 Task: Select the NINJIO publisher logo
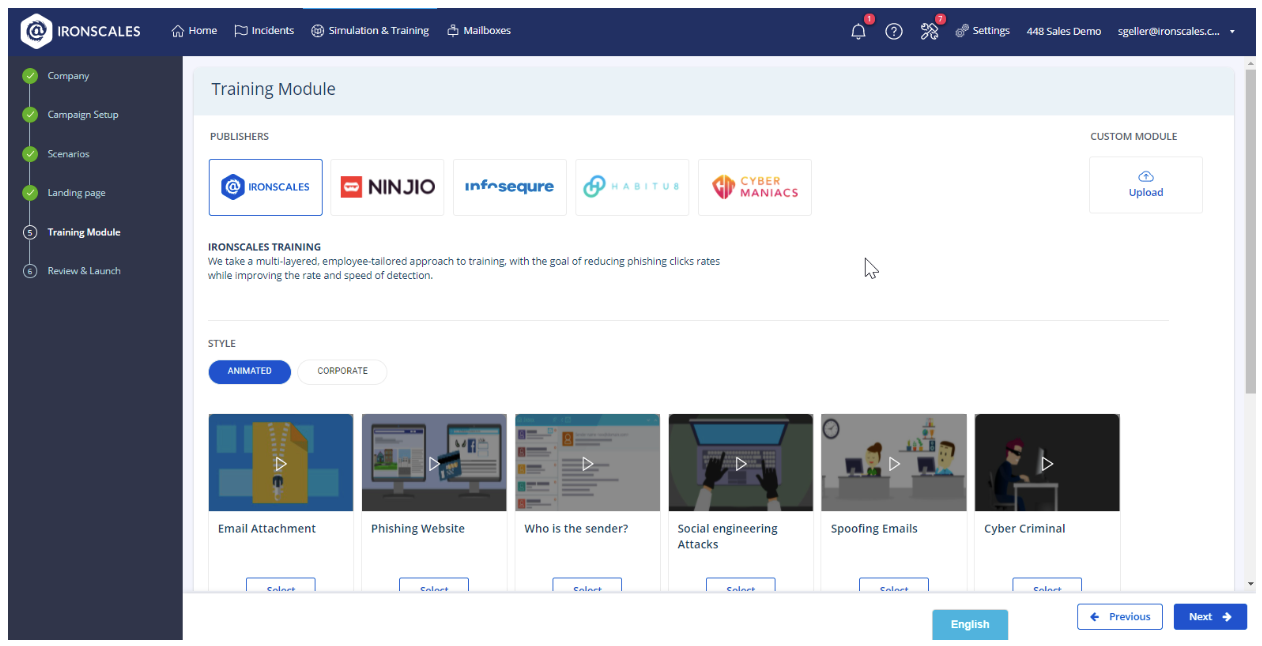point(388,187)
